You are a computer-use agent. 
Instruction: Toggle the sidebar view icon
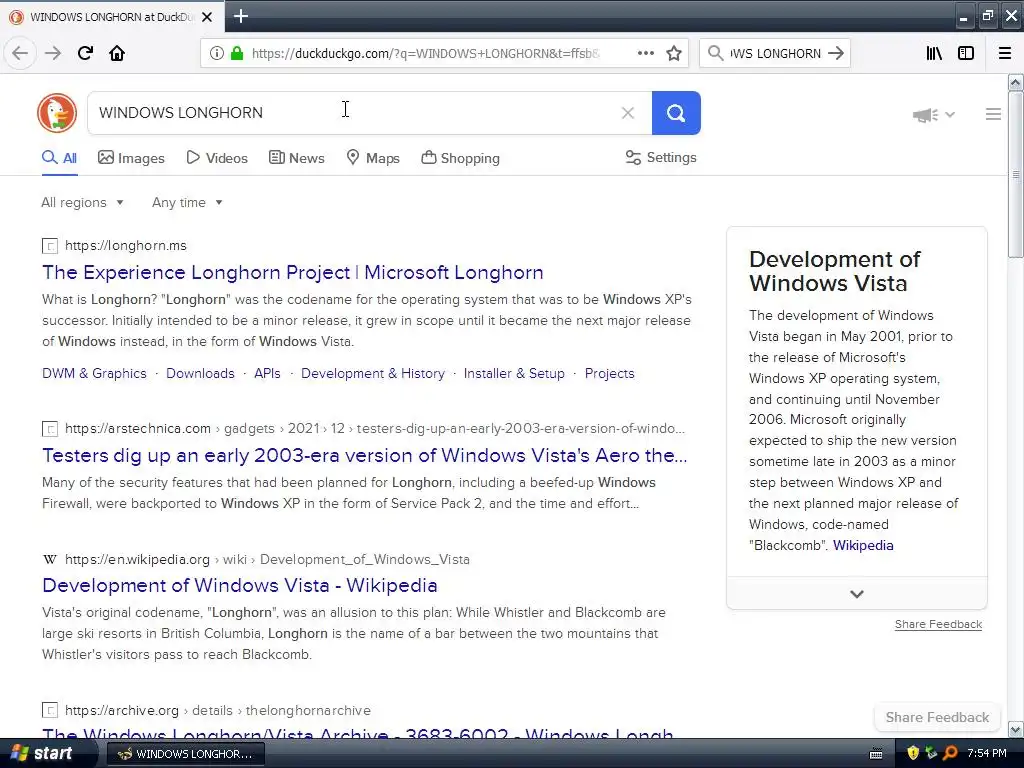click(966, 53)
